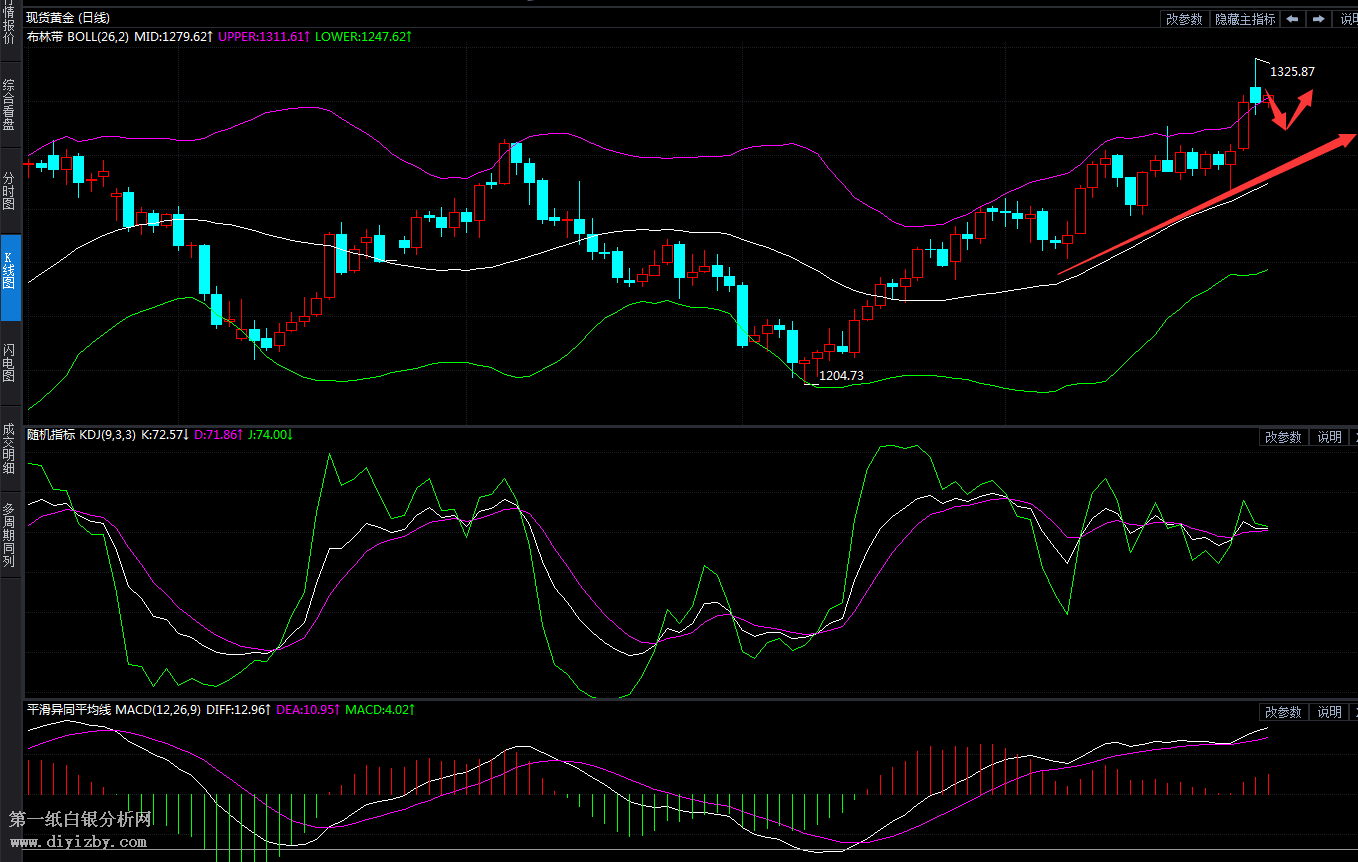Click the J:74.00 value
The height and width of the screenshot is (862, 1358).
(x=270, y=435)
